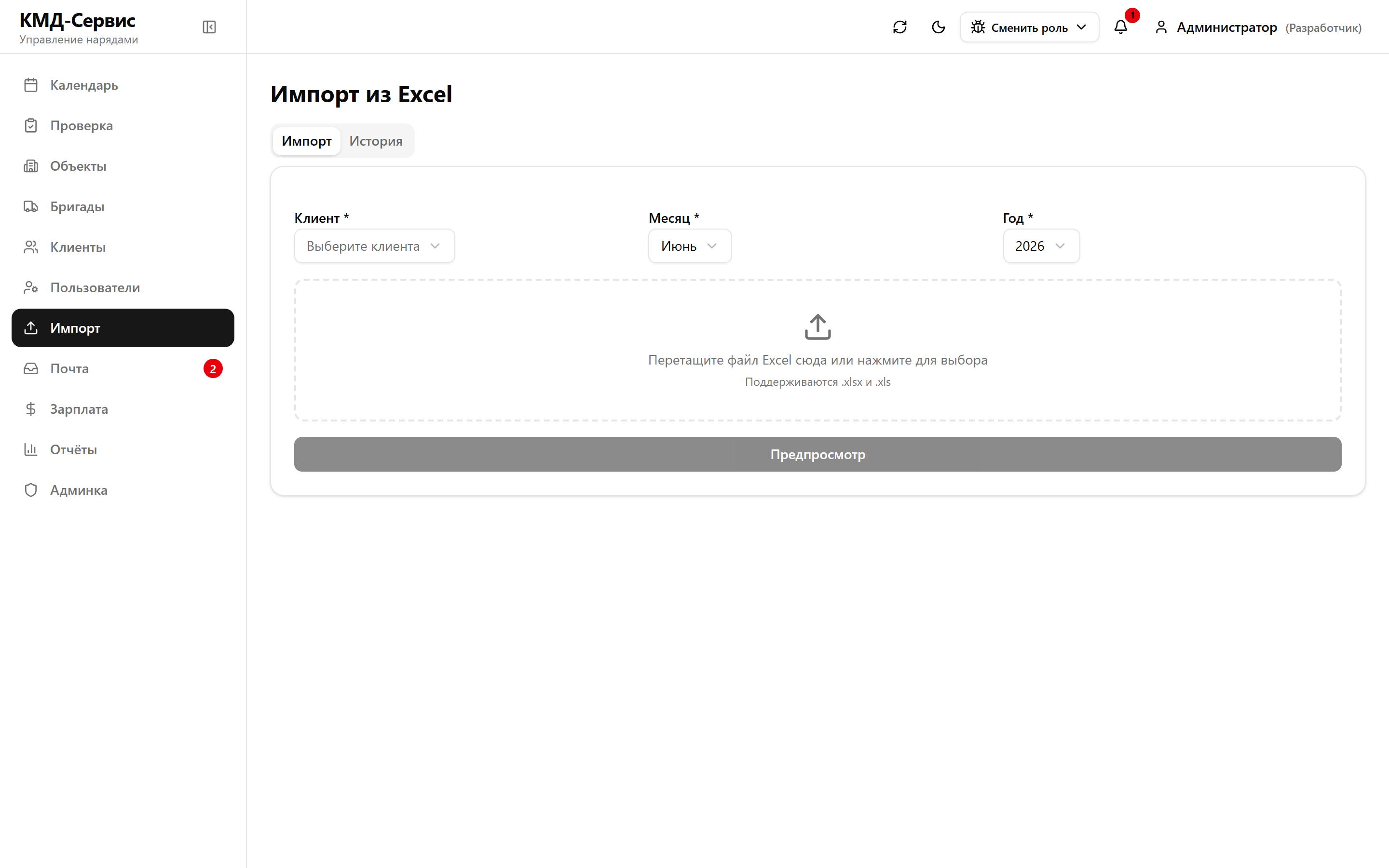Click the Админка shield icon

(x=31, y=489)
